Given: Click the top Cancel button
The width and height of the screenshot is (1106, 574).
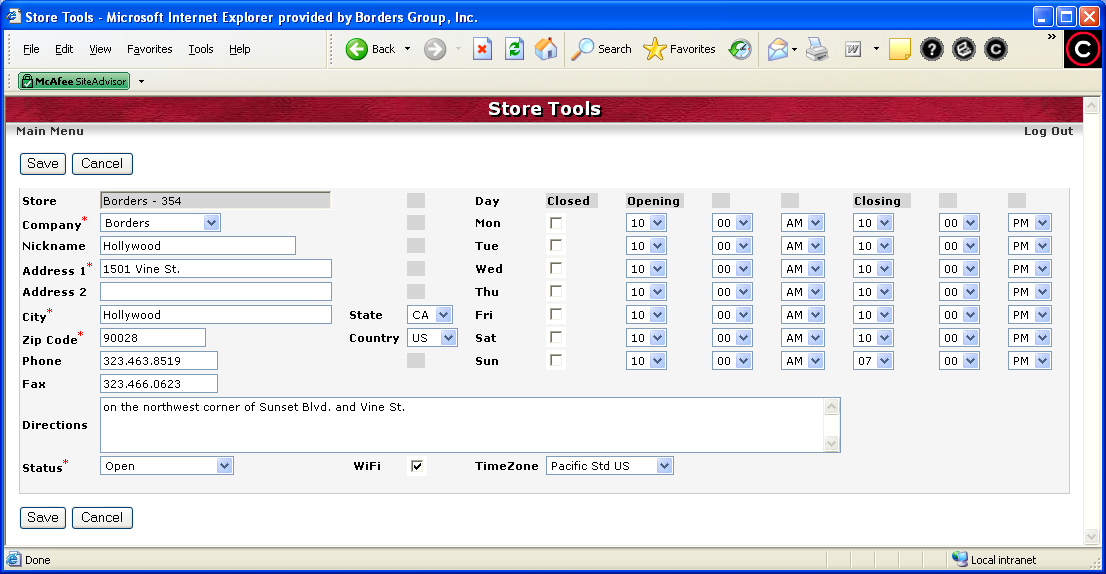Looking at the screenshot, I should click(102, 164).
